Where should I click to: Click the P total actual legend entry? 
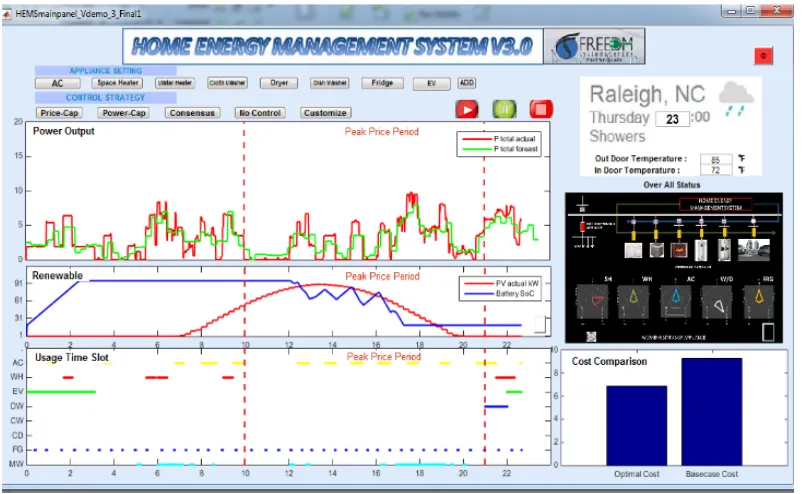coord(499,139)
